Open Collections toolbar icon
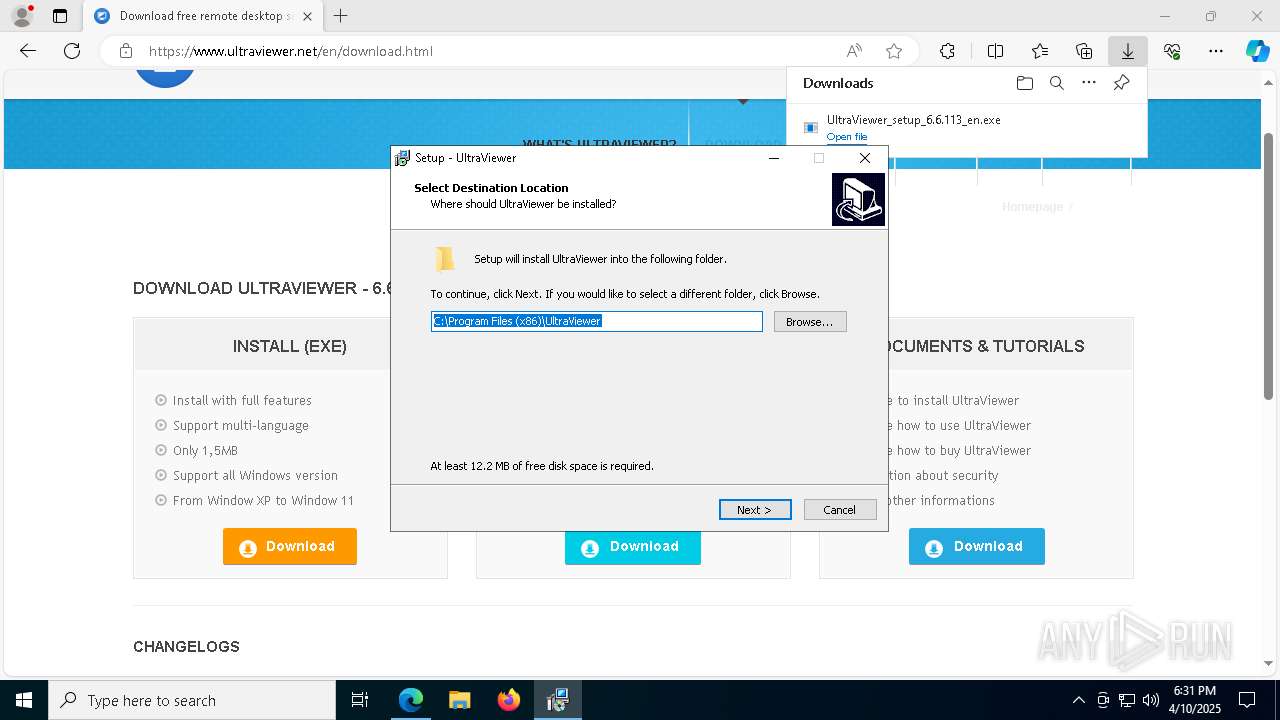Viewport: 1280px width, 720px height. click(1084, 51)
